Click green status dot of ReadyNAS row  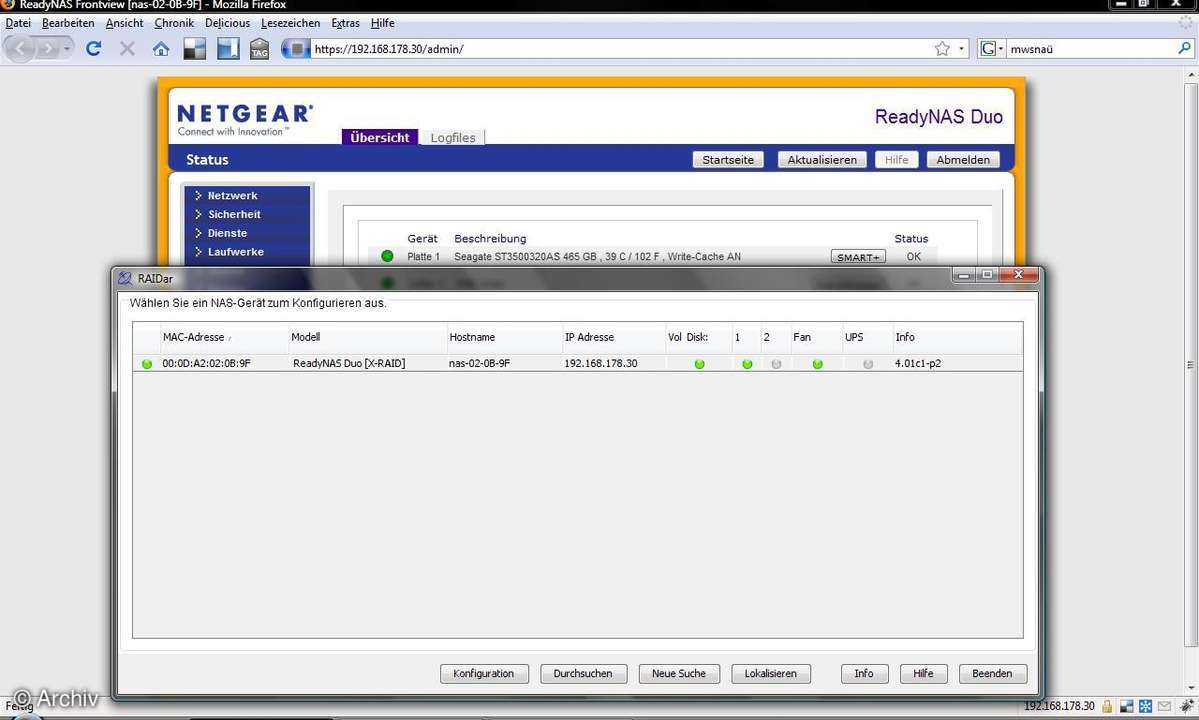147,364
